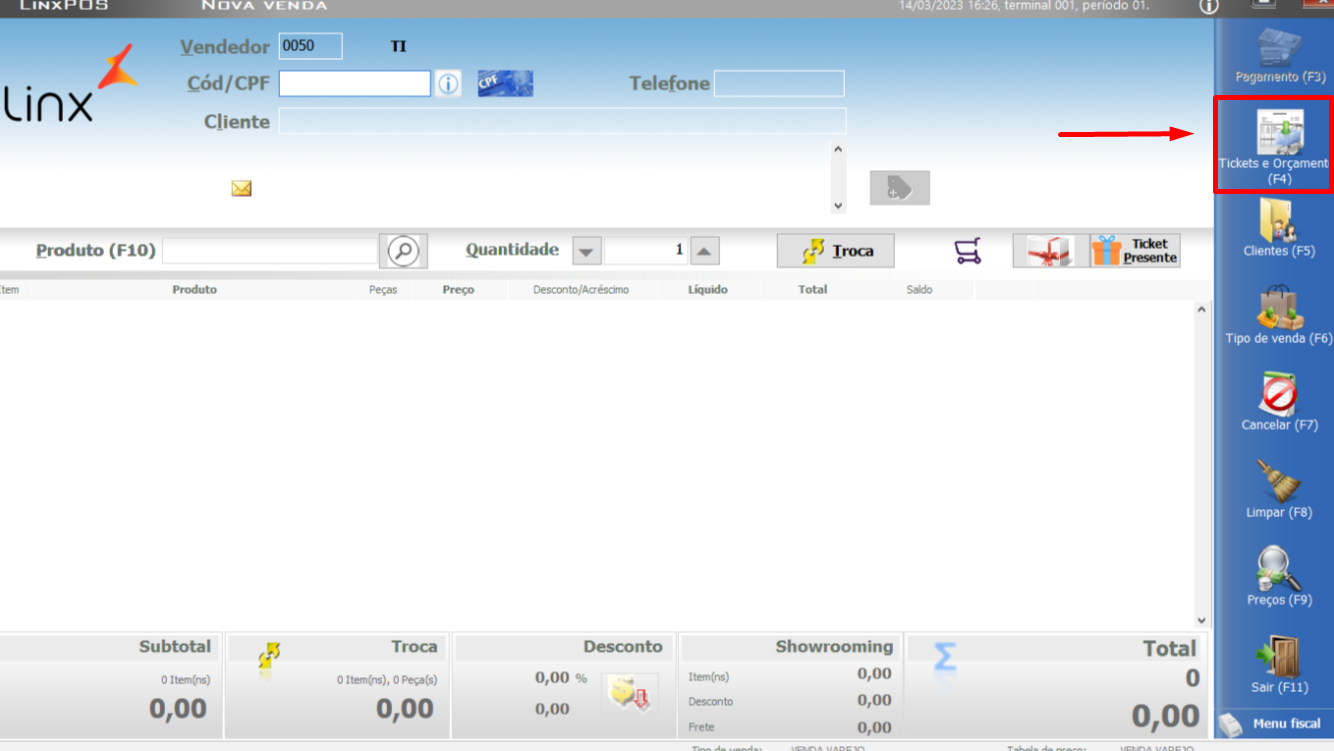Screen dimensions: 1334x751
Task: Click the Líquido column header
Action: tap(708, 290)
